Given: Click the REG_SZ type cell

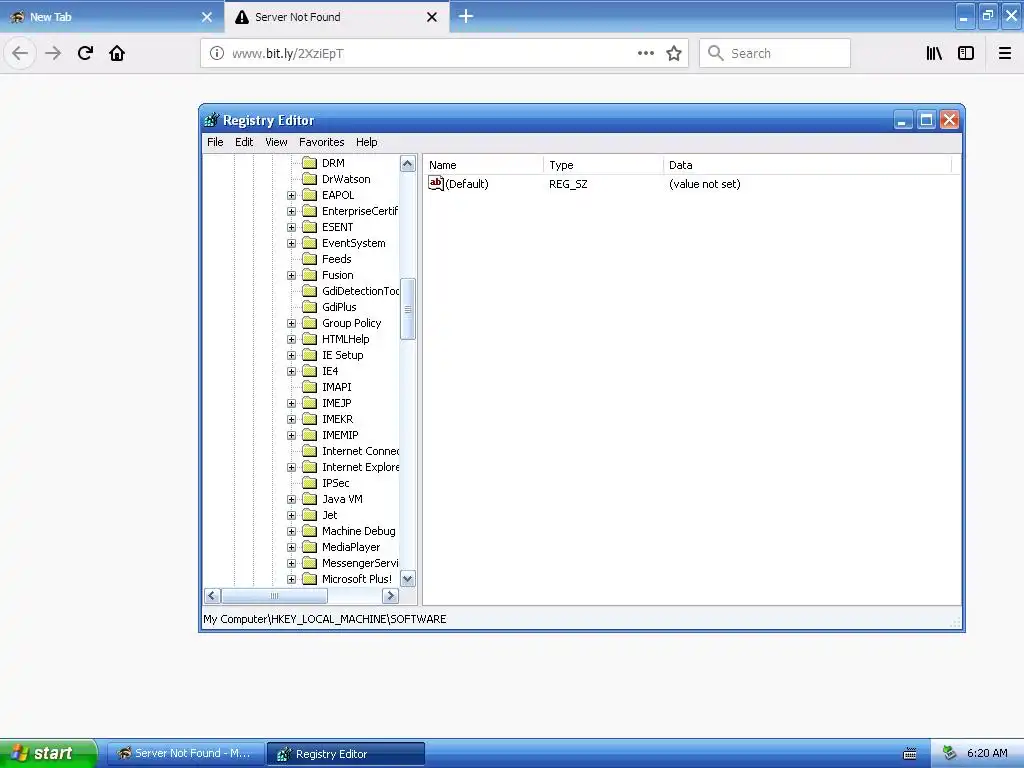Looking at the screenshot, I should pyautogui.click(x=568, y=184).
